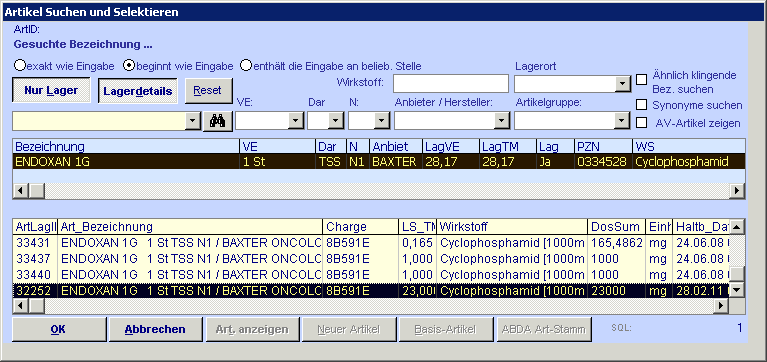
Task: Click the Haltb_Dat column header
Action: pos(700,226)
